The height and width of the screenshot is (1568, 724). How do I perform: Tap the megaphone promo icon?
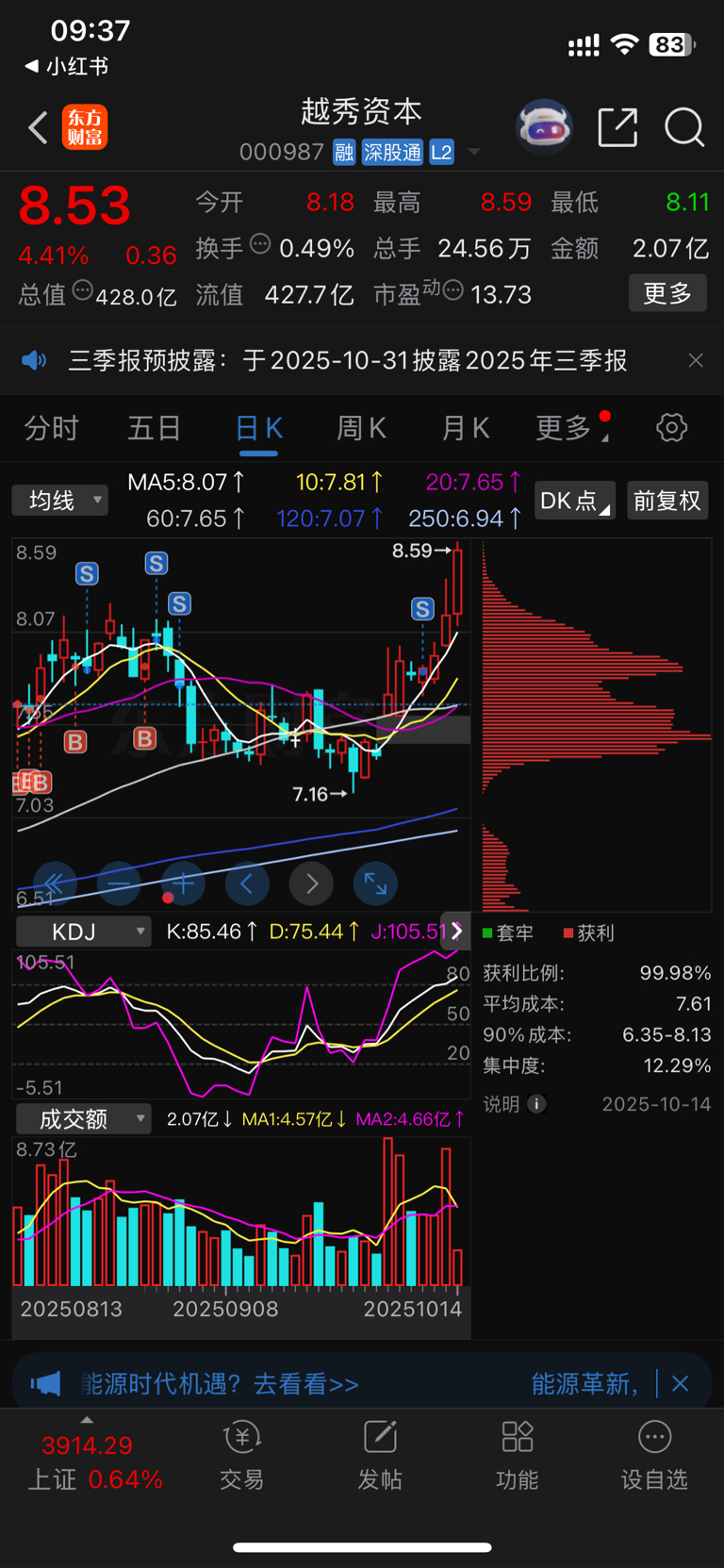(45, 1383)
